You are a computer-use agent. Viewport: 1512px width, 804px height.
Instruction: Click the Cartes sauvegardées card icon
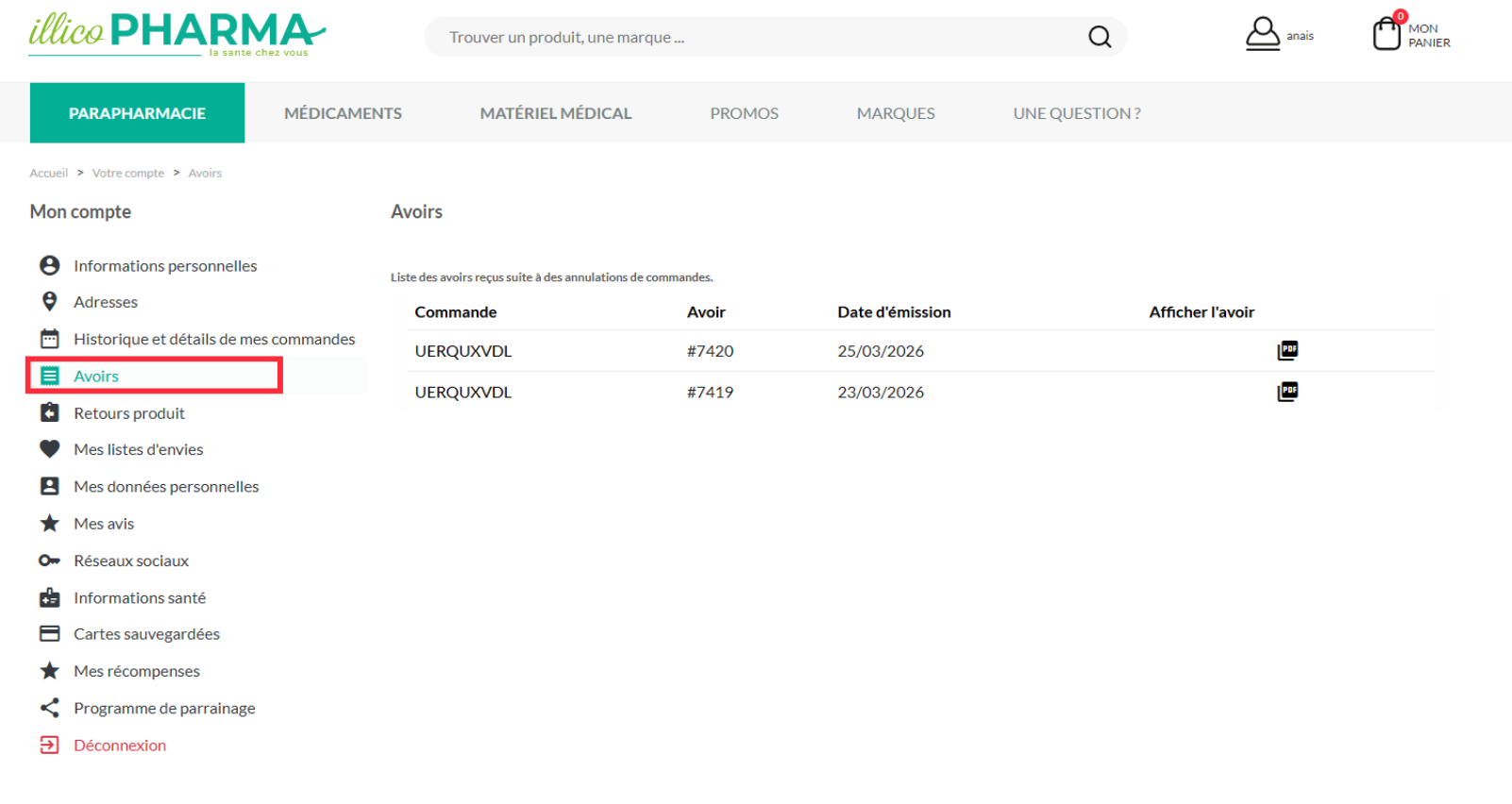pos(49,633)
